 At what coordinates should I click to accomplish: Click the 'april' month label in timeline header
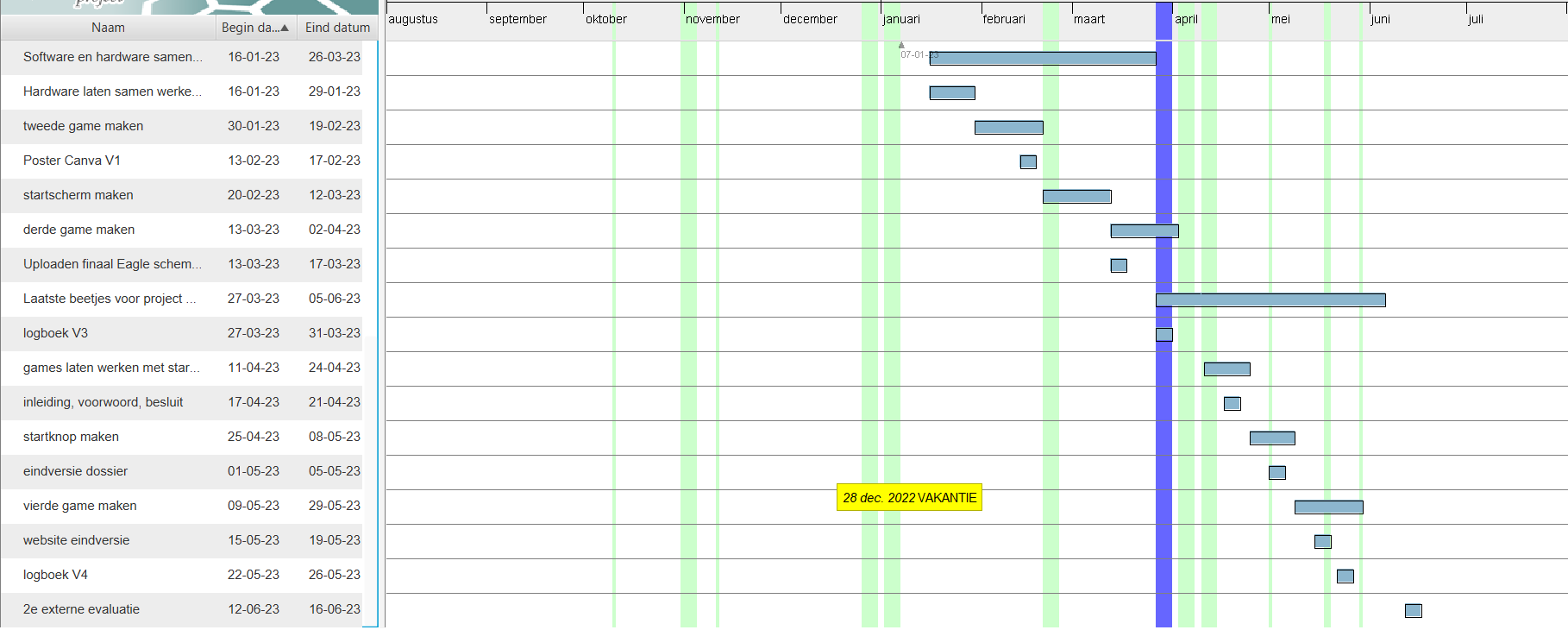pos(1186,19)
